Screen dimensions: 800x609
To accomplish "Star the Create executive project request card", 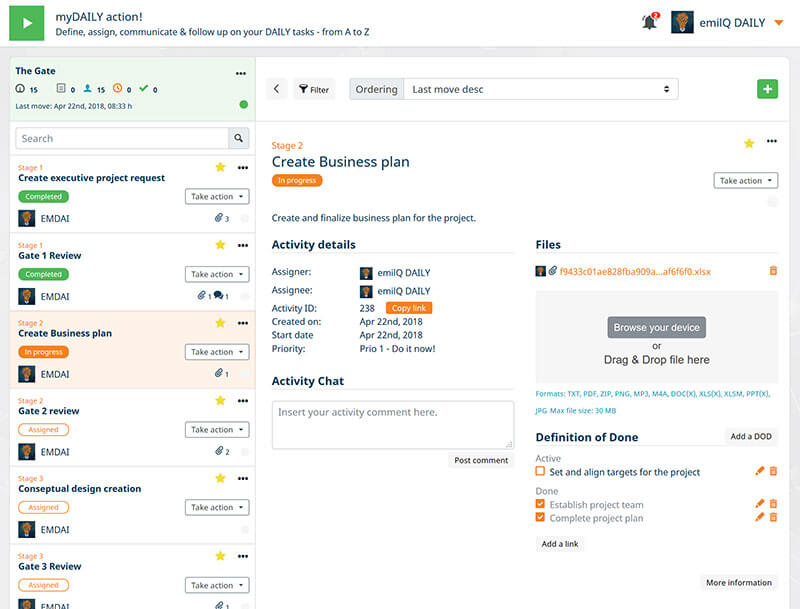I will point(220,167).
